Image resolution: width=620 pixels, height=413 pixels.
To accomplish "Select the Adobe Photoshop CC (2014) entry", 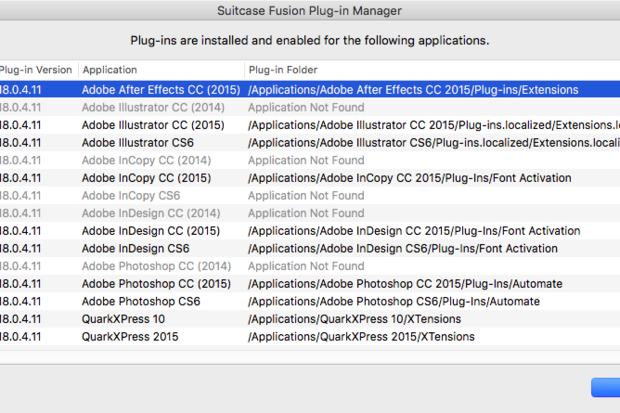I will [156, 266].
